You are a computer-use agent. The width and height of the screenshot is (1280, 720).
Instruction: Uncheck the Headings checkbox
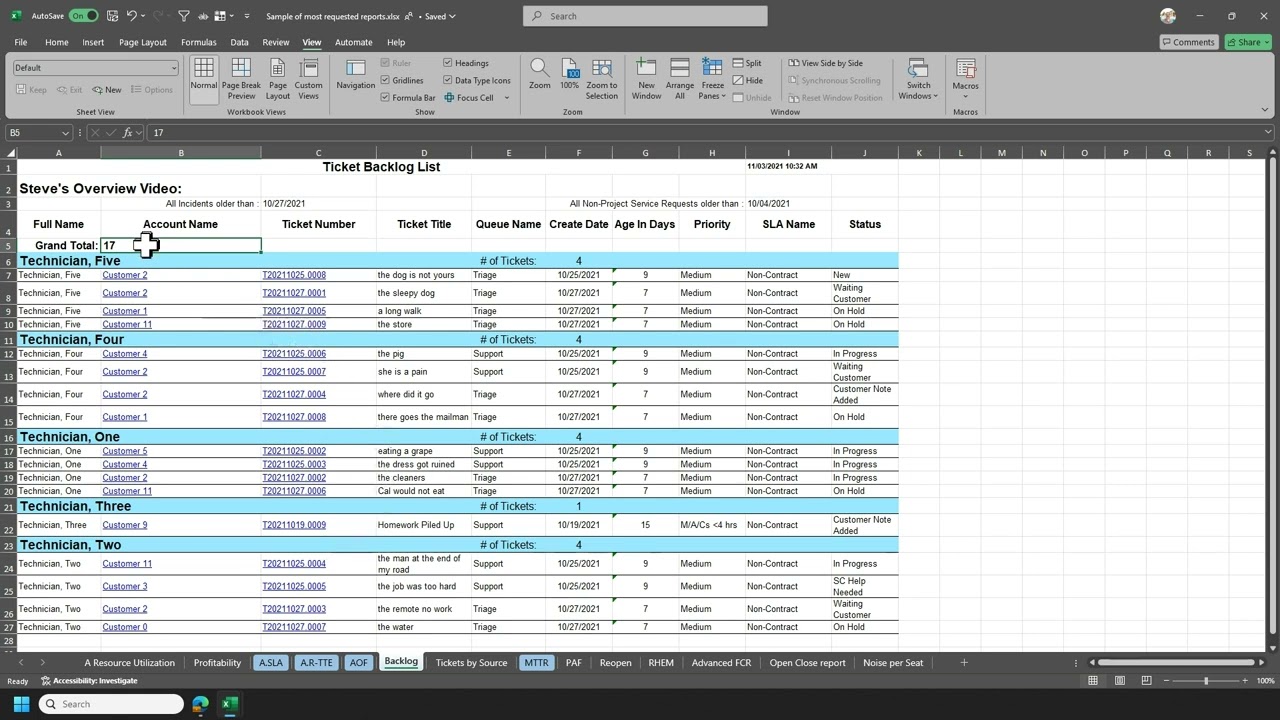pyautogui.click(x=447, y=63)
